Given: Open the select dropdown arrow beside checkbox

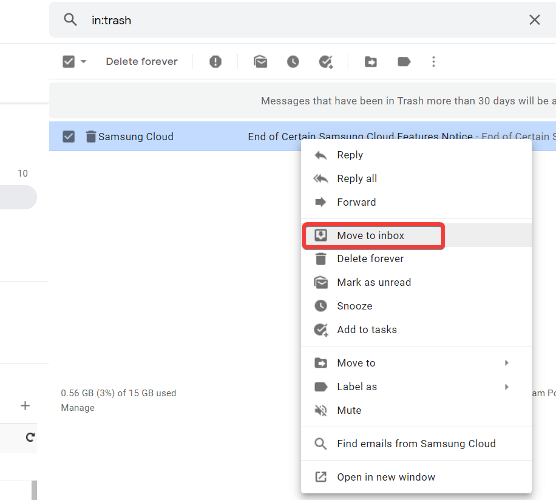Looking at the screenshot, I should click(83, 62).
